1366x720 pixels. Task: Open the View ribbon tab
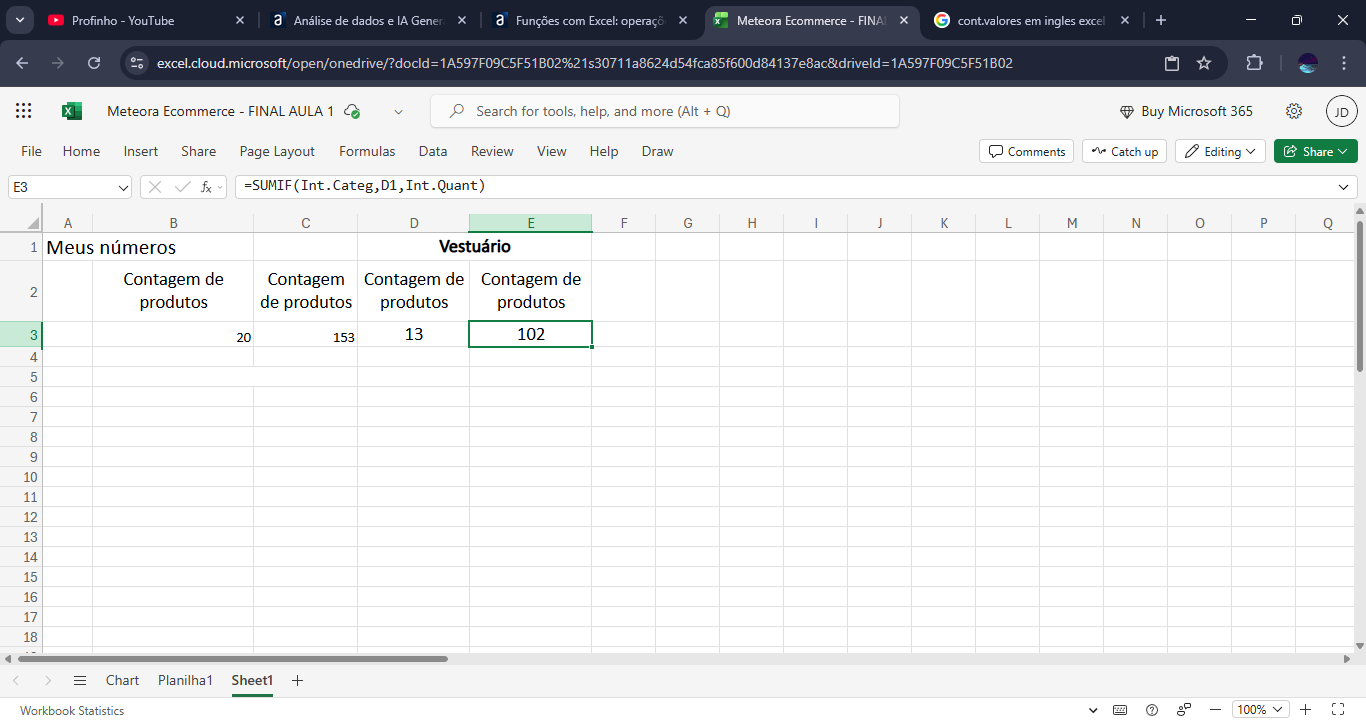click(x=552, y=151)
